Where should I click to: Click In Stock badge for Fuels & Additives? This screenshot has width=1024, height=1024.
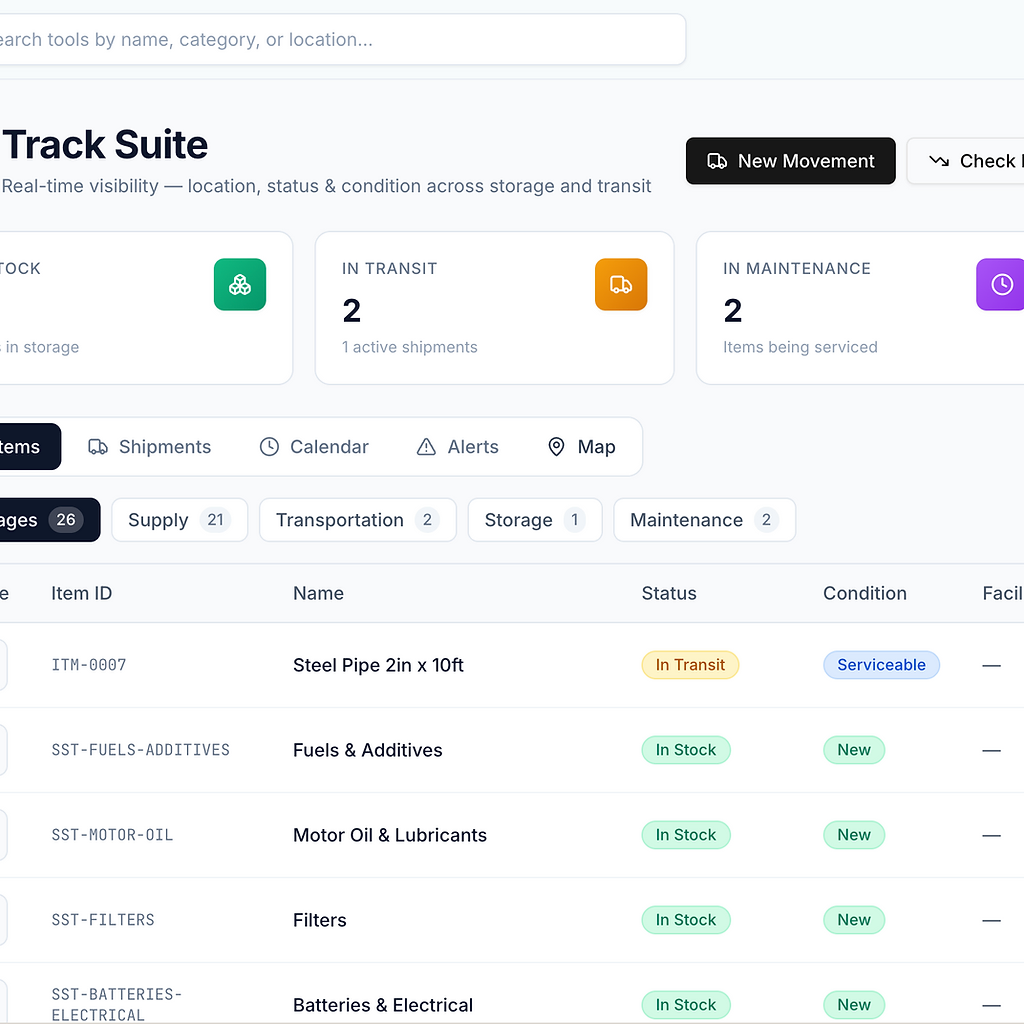tap(686, 750)
